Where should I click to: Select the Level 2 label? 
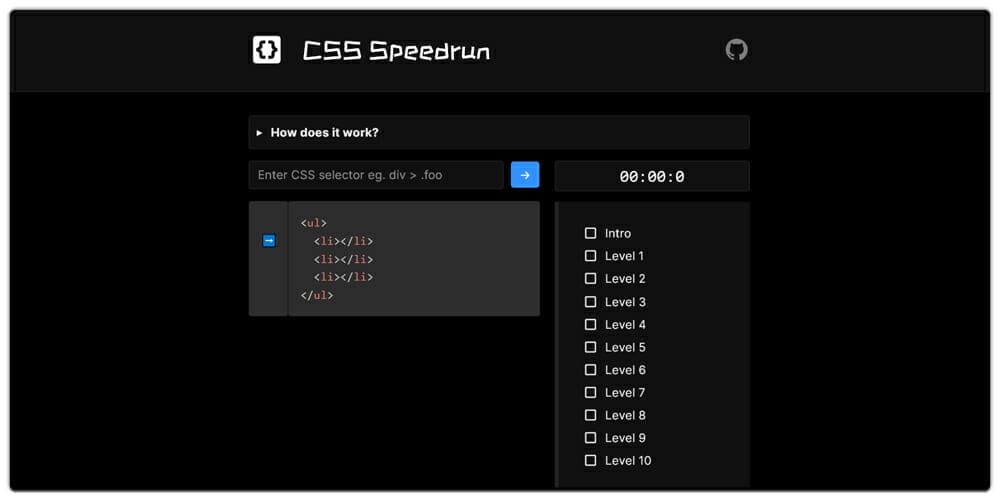[625, 279]
